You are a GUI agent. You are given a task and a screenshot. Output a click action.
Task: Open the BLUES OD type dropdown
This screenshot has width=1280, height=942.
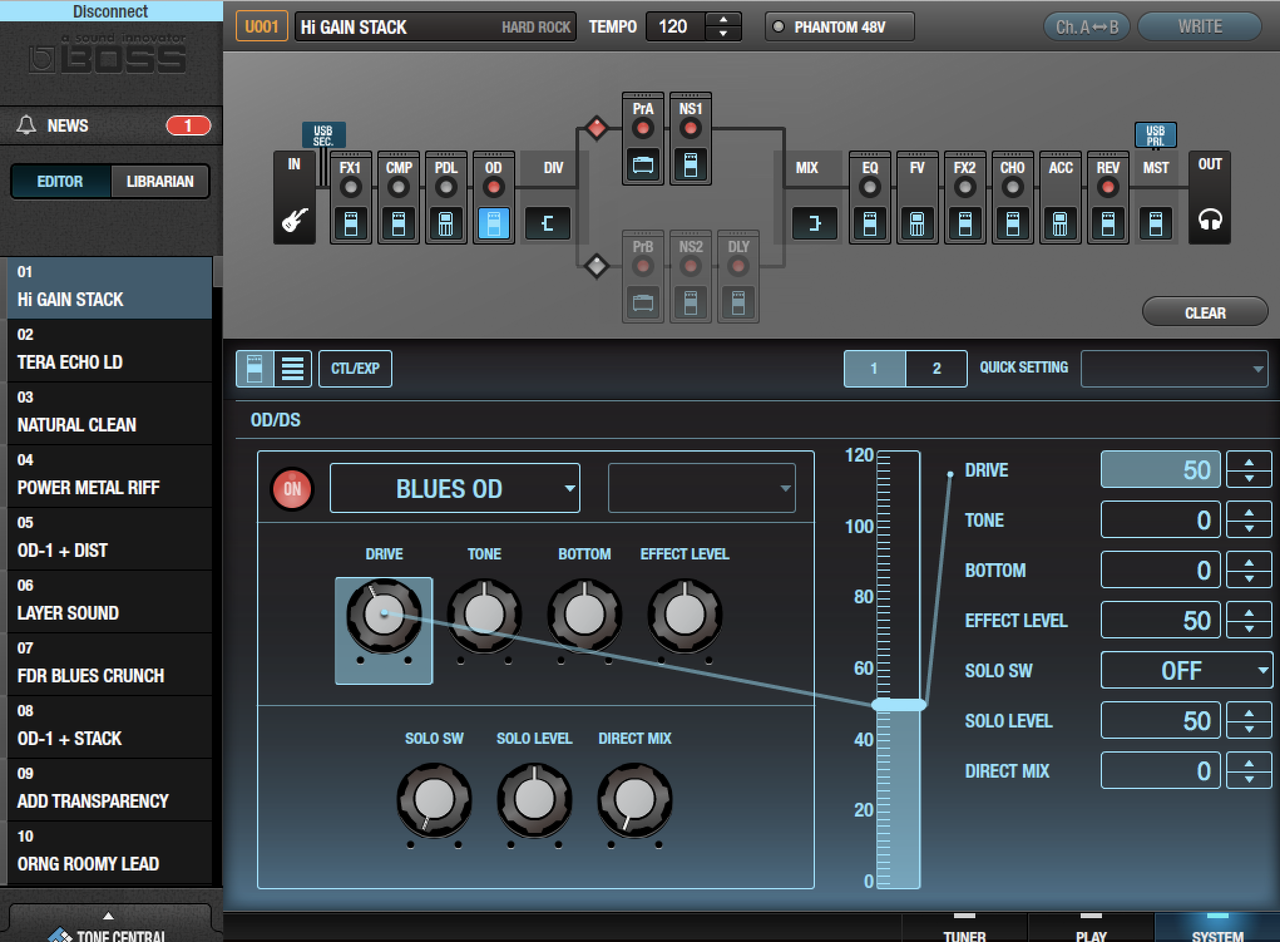click(x=455, y=489)
